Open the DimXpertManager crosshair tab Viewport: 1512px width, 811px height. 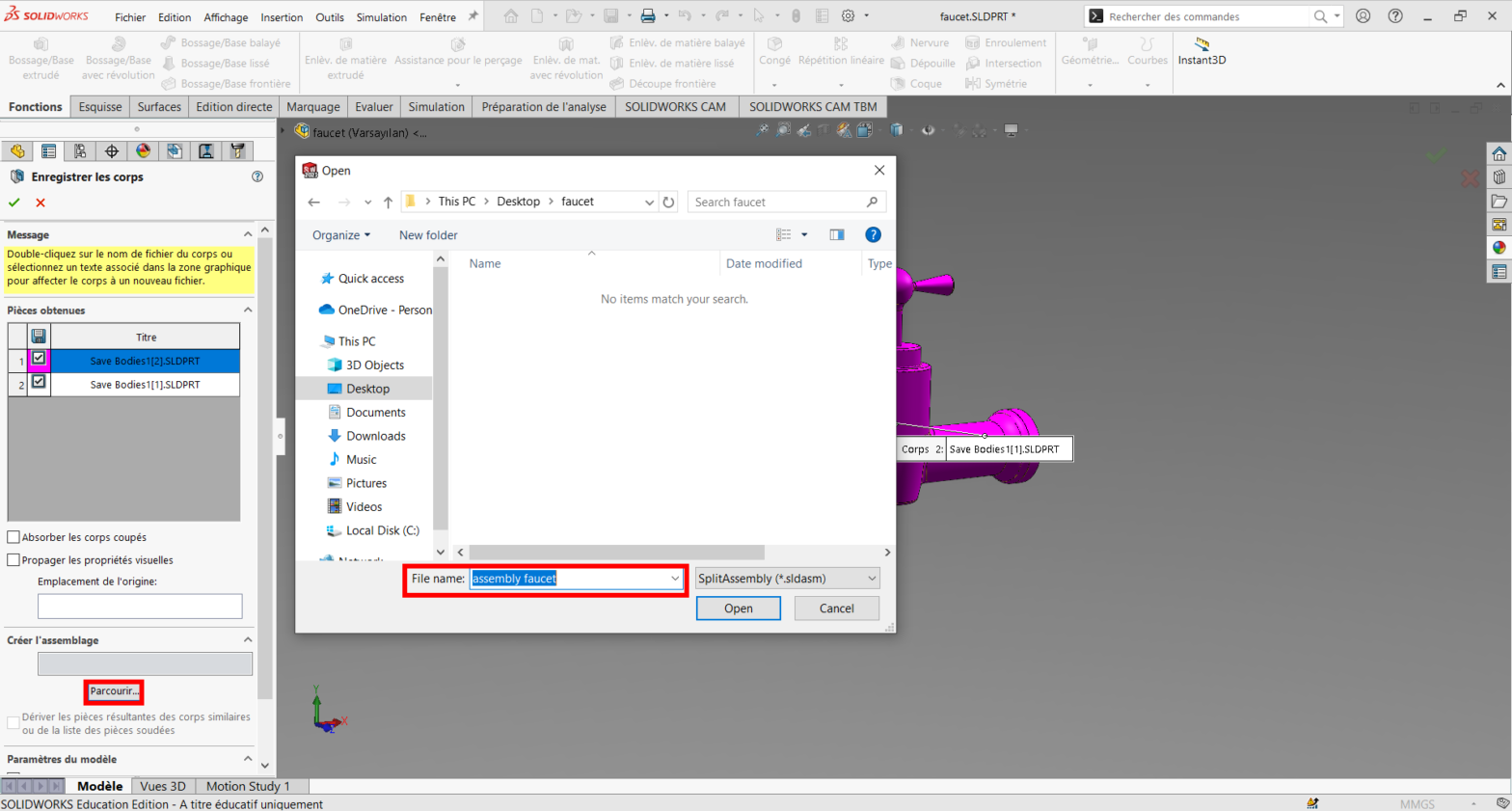coord(112,151)
